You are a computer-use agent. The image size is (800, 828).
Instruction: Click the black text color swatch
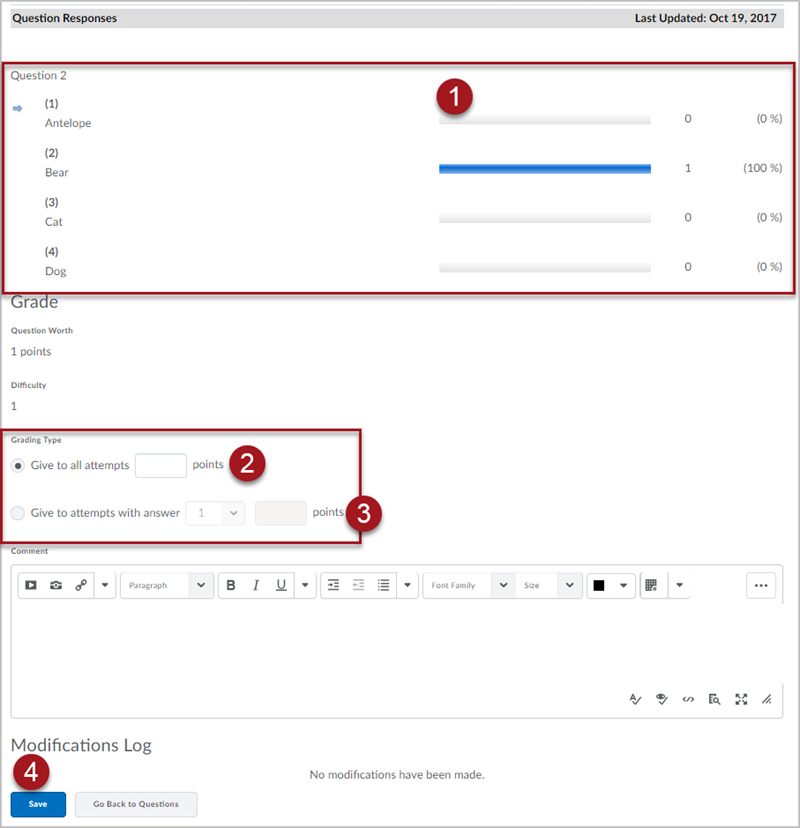coord(599,585)
